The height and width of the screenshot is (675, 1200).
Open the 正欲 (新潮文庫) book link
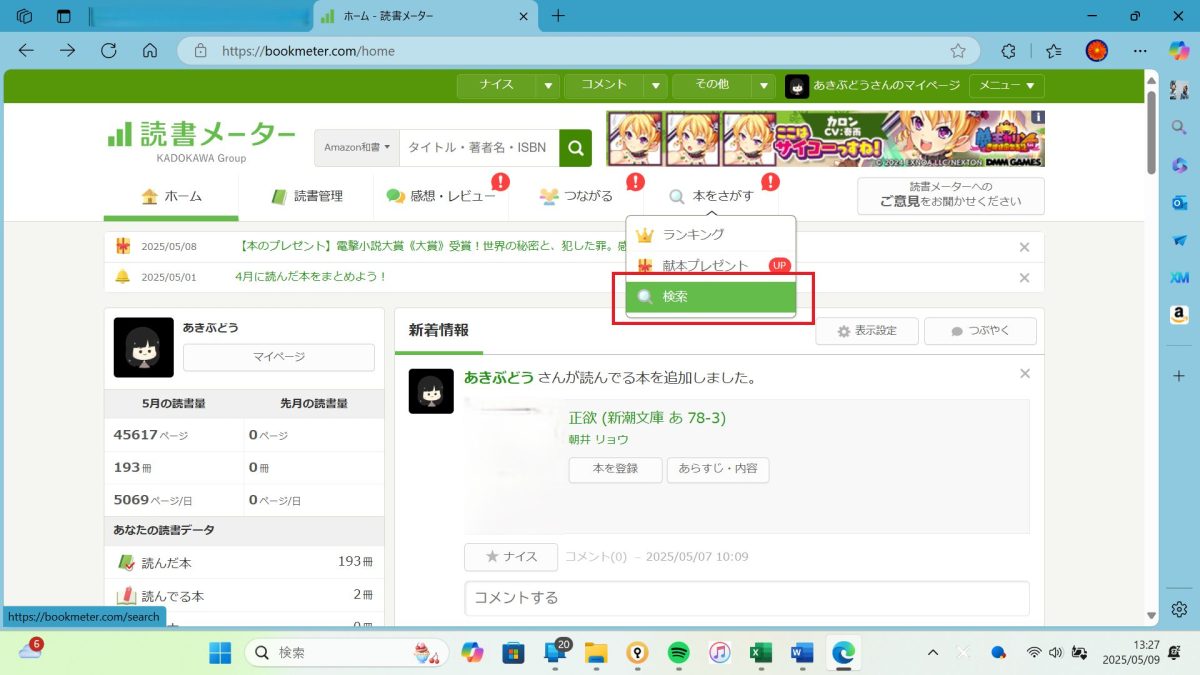pyautogui.click(x=647, y=418)
